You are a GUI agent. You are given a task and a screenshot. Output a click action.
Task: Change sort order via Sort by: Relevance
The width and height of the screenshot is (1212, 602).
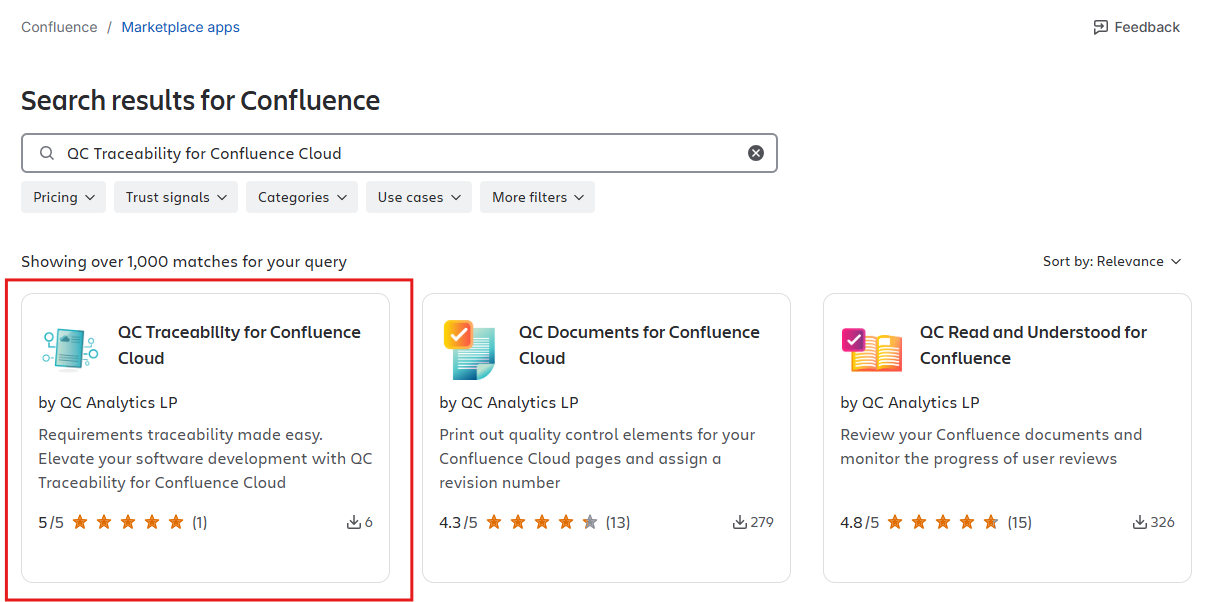click(1112, 261)
